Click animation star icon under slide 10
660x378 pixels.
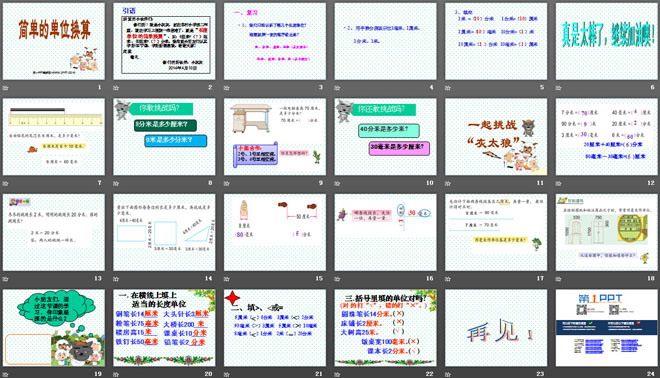338,184
